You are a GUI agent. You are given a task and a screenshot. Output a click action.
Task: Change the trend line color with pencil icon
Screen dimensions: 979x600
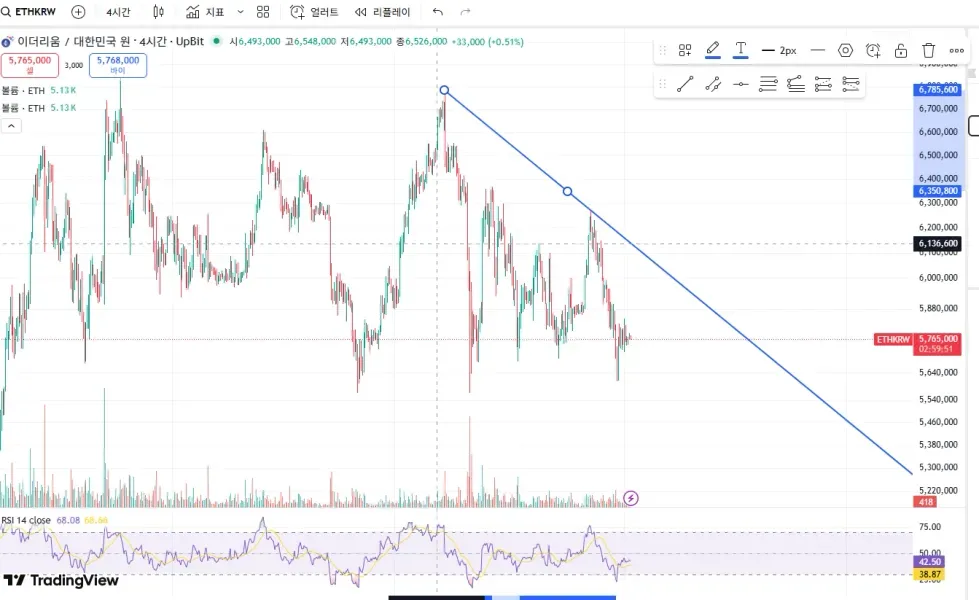712,50
